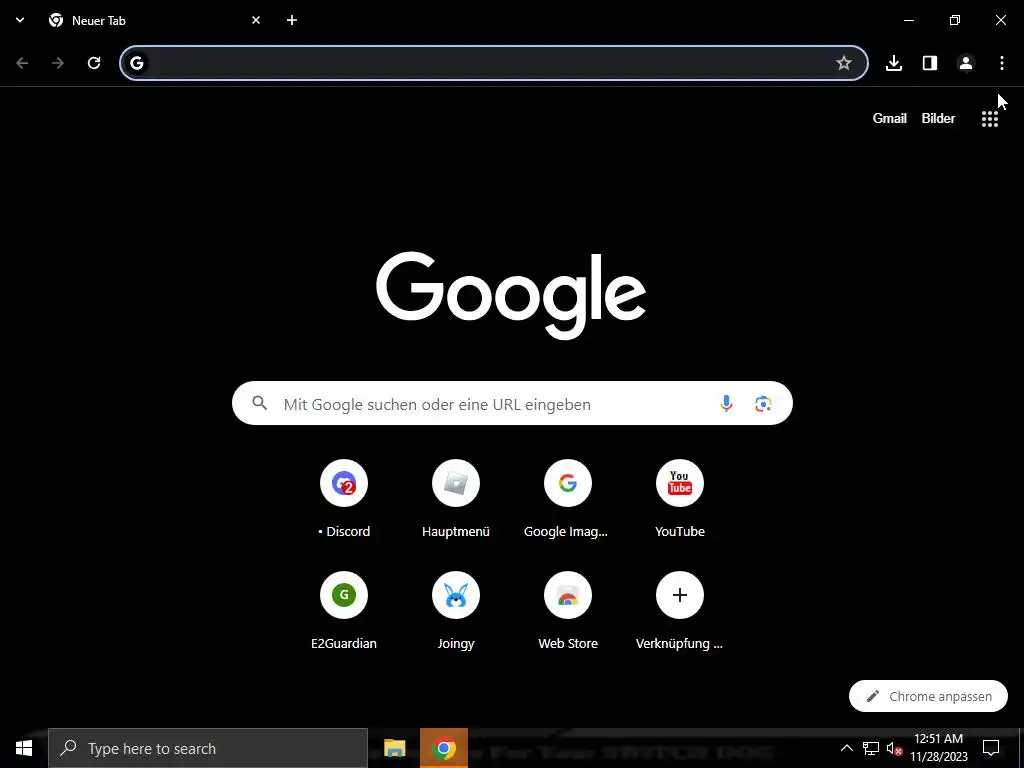Expand hidden system tray icons
This screenshot has width=1024, height=768.
(846, 748)
